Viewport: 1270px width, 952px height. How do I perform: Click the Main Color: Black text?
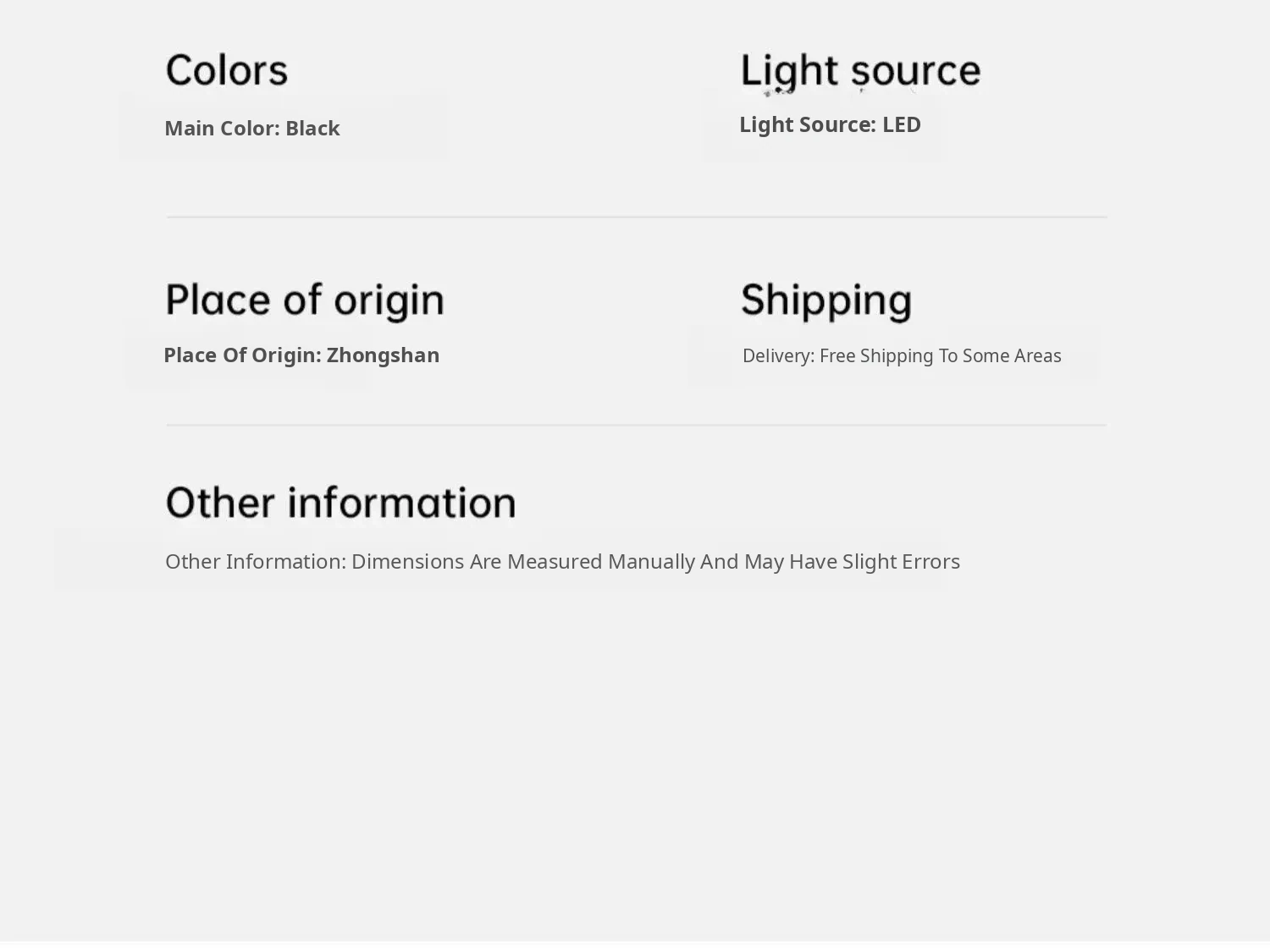[x=251, y=129]
